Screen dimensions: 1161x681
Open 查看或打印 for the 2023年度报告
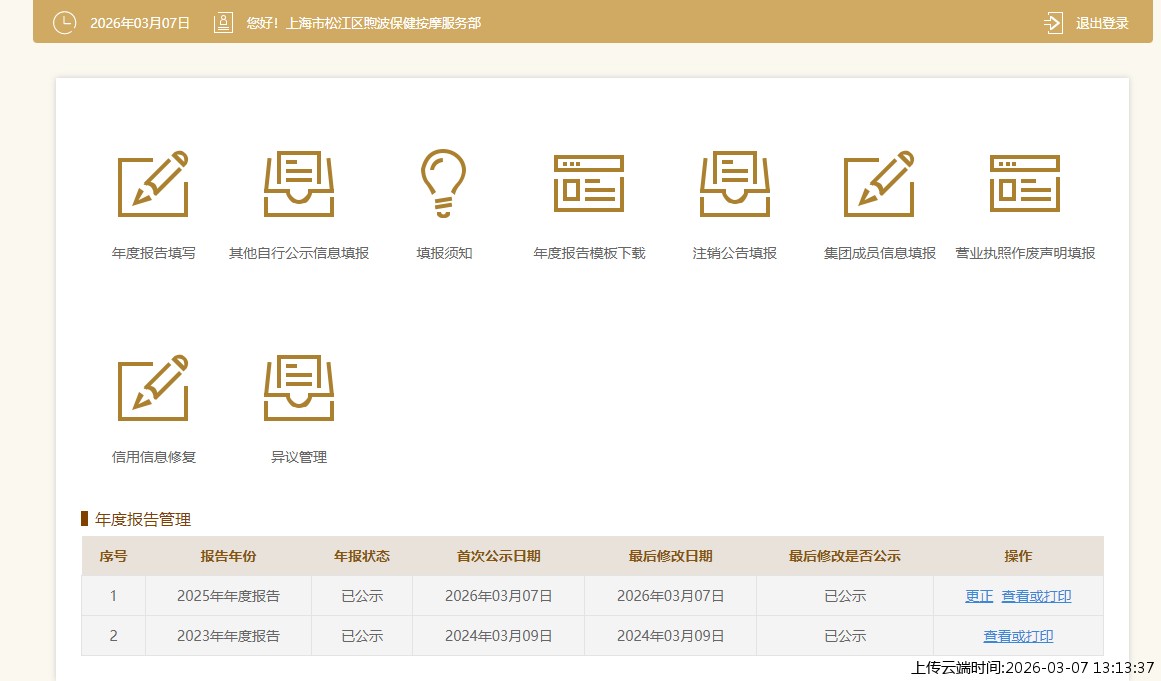1018,636
